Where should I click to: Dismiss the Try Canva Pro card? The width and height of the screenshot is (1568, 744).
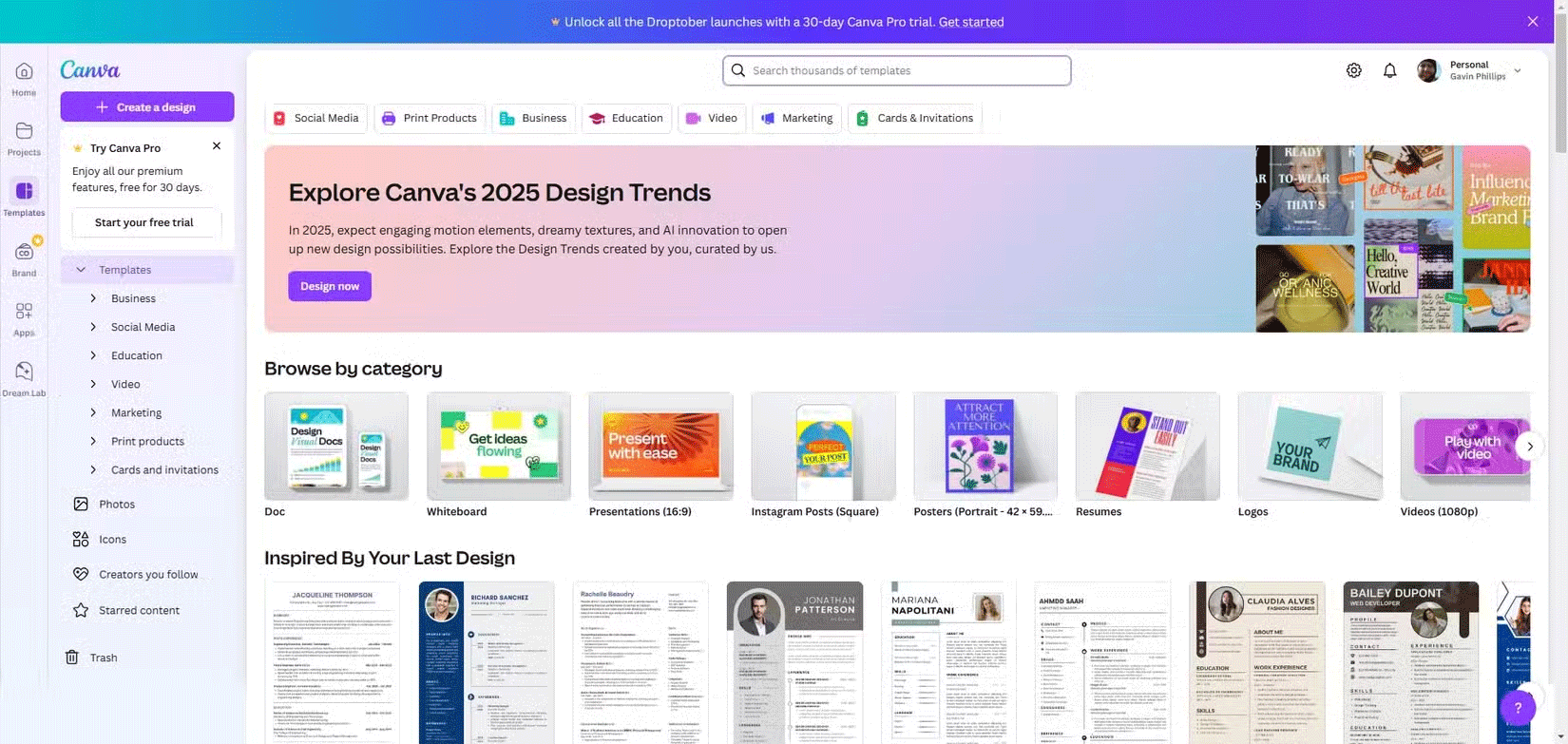(217, 146)
